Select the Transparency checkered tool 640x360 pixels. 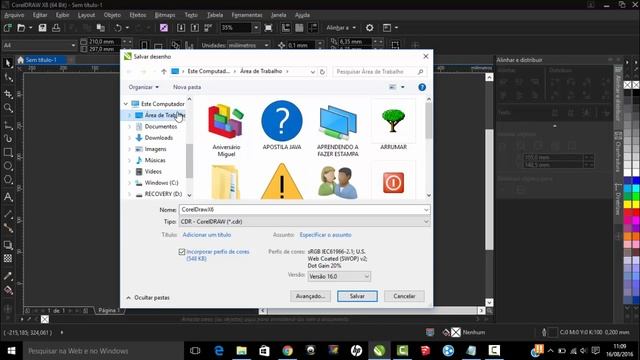click(8, 258)
